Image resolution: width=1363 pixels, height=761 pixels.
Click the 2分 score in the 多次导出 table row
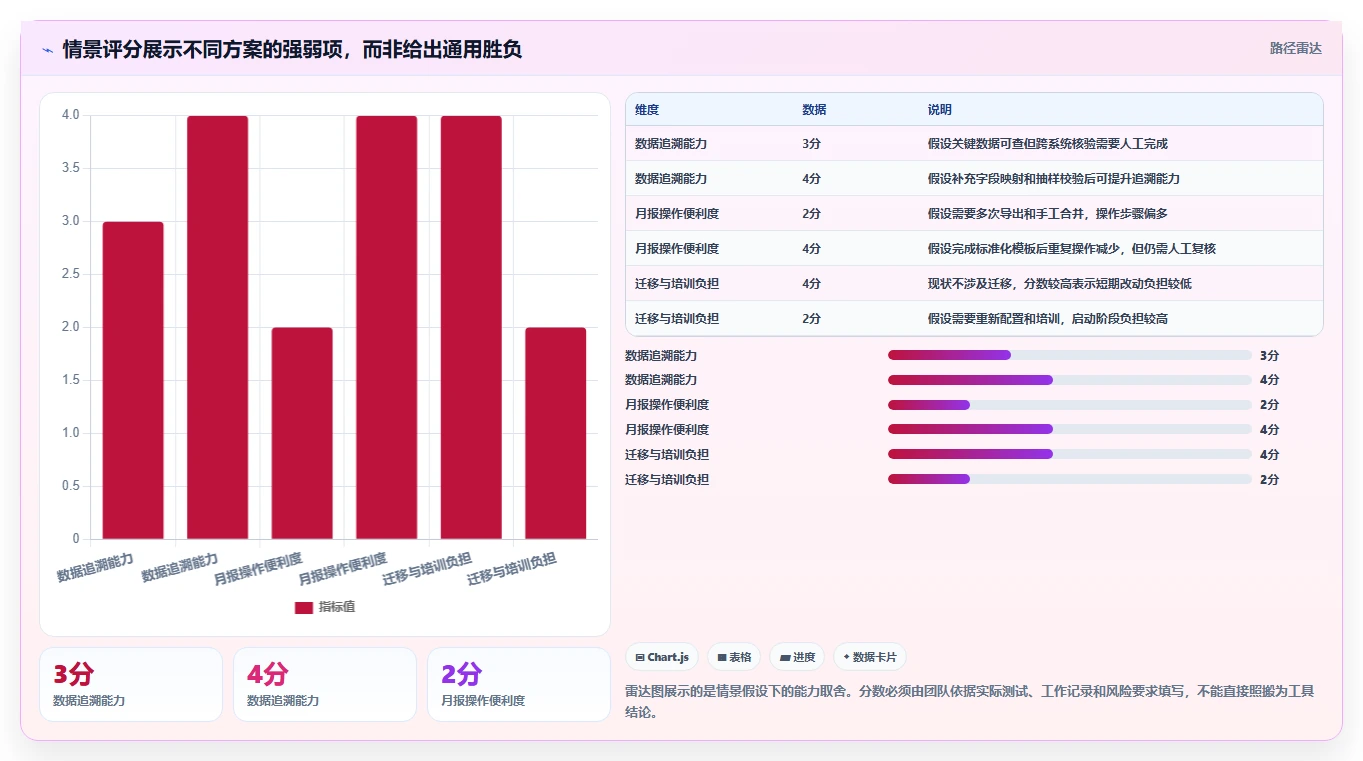click(811, 214)
